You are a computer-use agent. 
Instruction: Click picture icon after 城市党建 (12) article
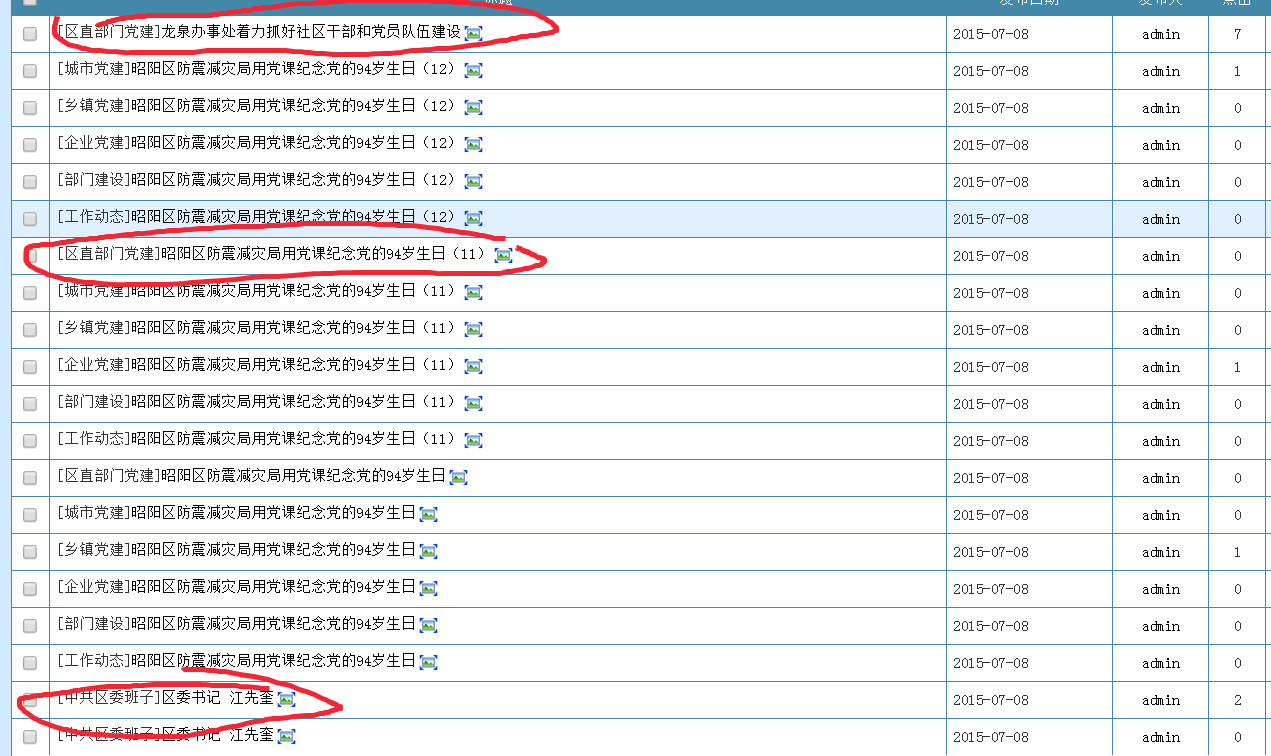point(473,70)
